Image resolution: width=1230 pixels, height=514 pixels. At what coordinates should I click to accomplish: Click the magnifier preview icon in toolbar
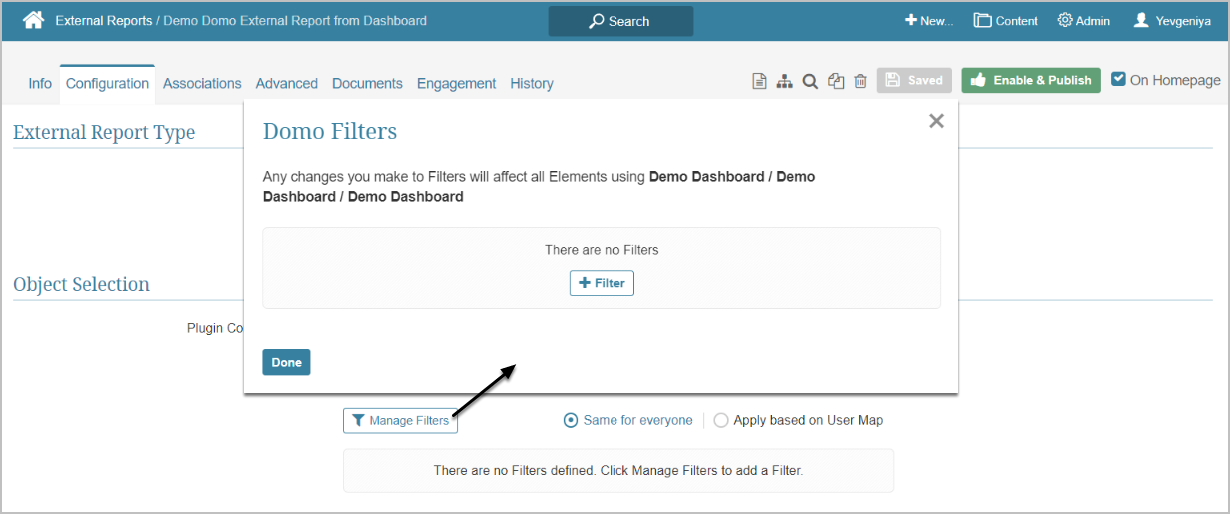coord(810,81)
